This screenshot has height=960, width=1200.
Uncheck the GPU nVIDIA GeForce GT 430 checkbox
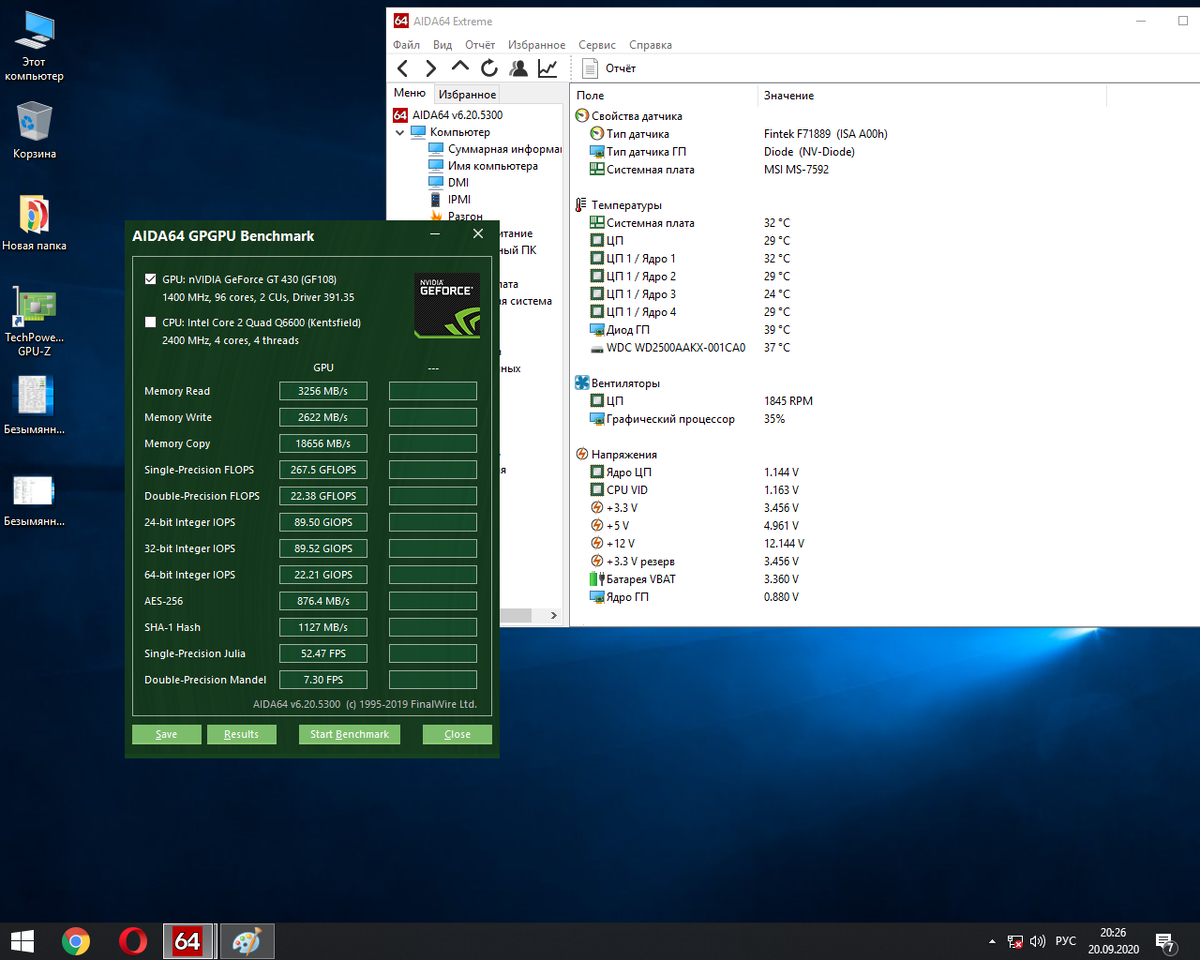click(x=151, y=280)
